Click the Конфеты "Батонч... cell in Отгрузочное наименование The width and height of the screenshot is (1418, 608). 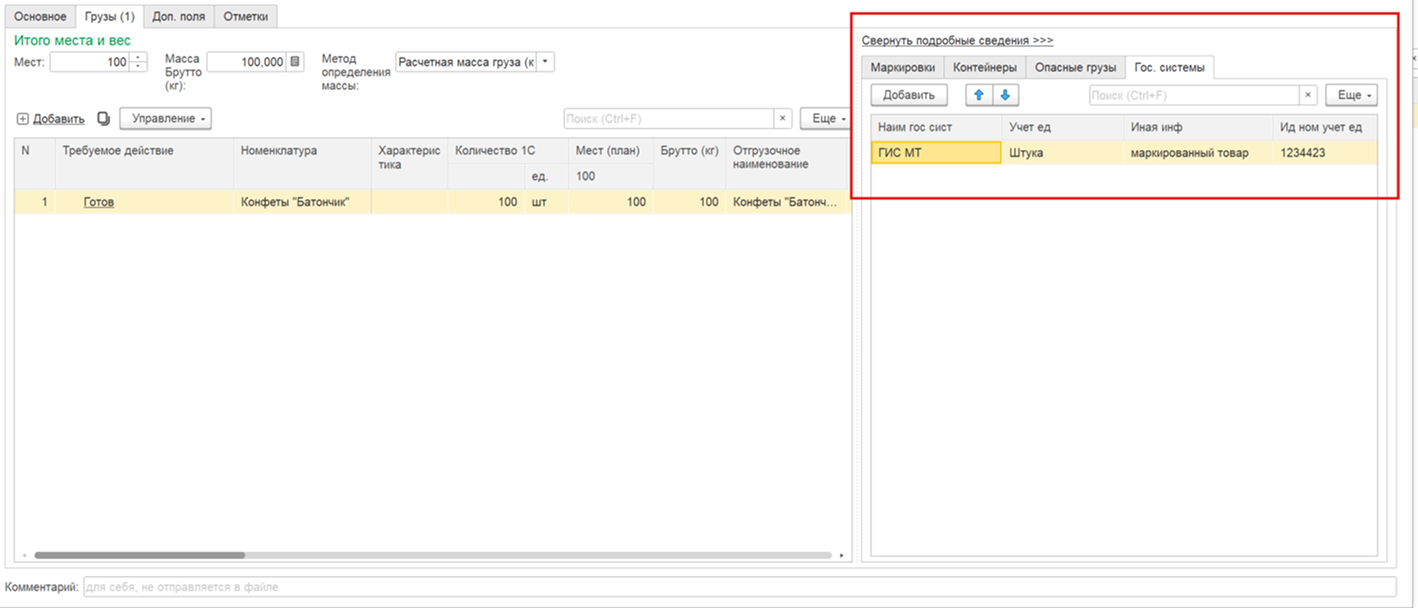(x=787, y=202)
